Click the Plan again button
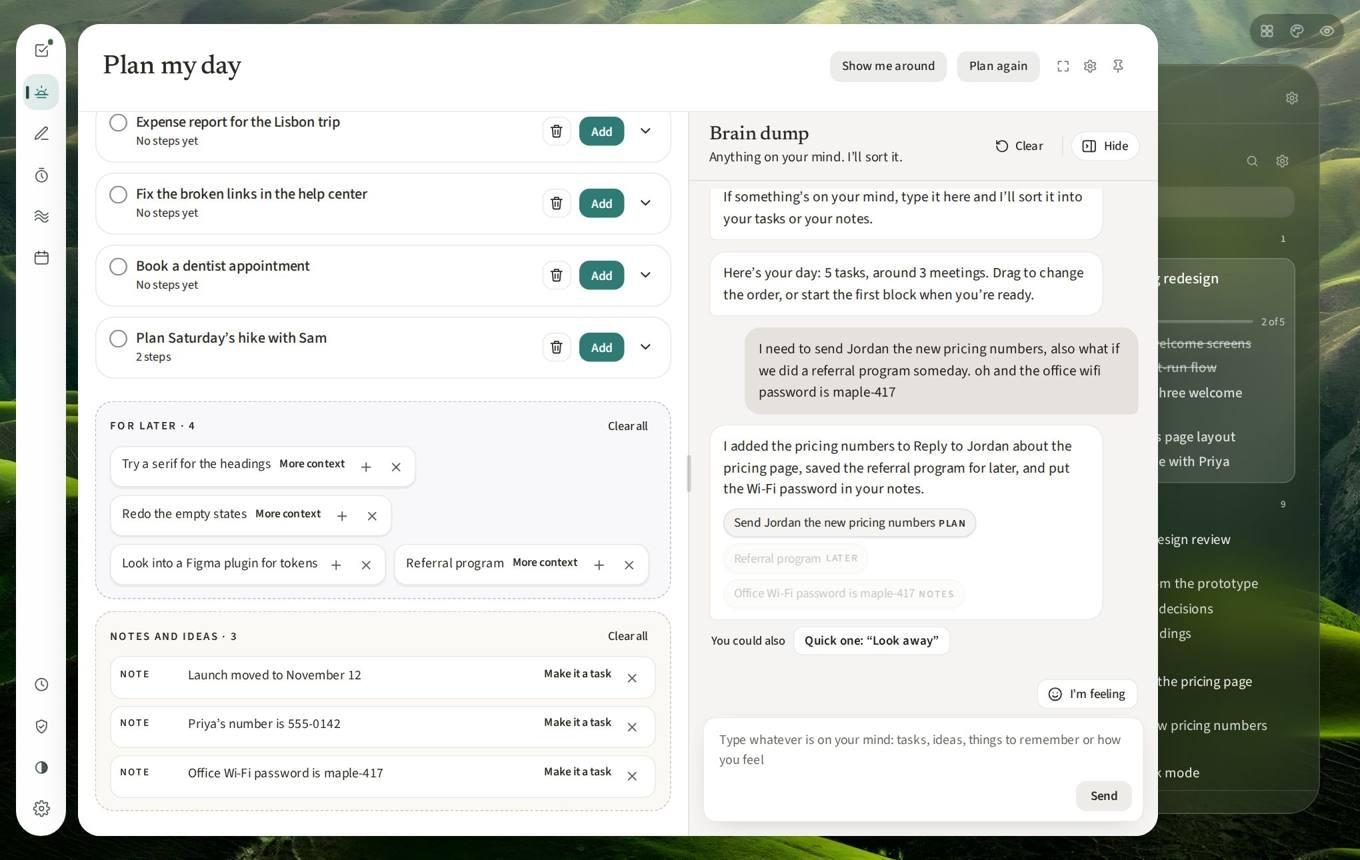The width and height of the screenshot is (1360, 860). click(998, 66)
